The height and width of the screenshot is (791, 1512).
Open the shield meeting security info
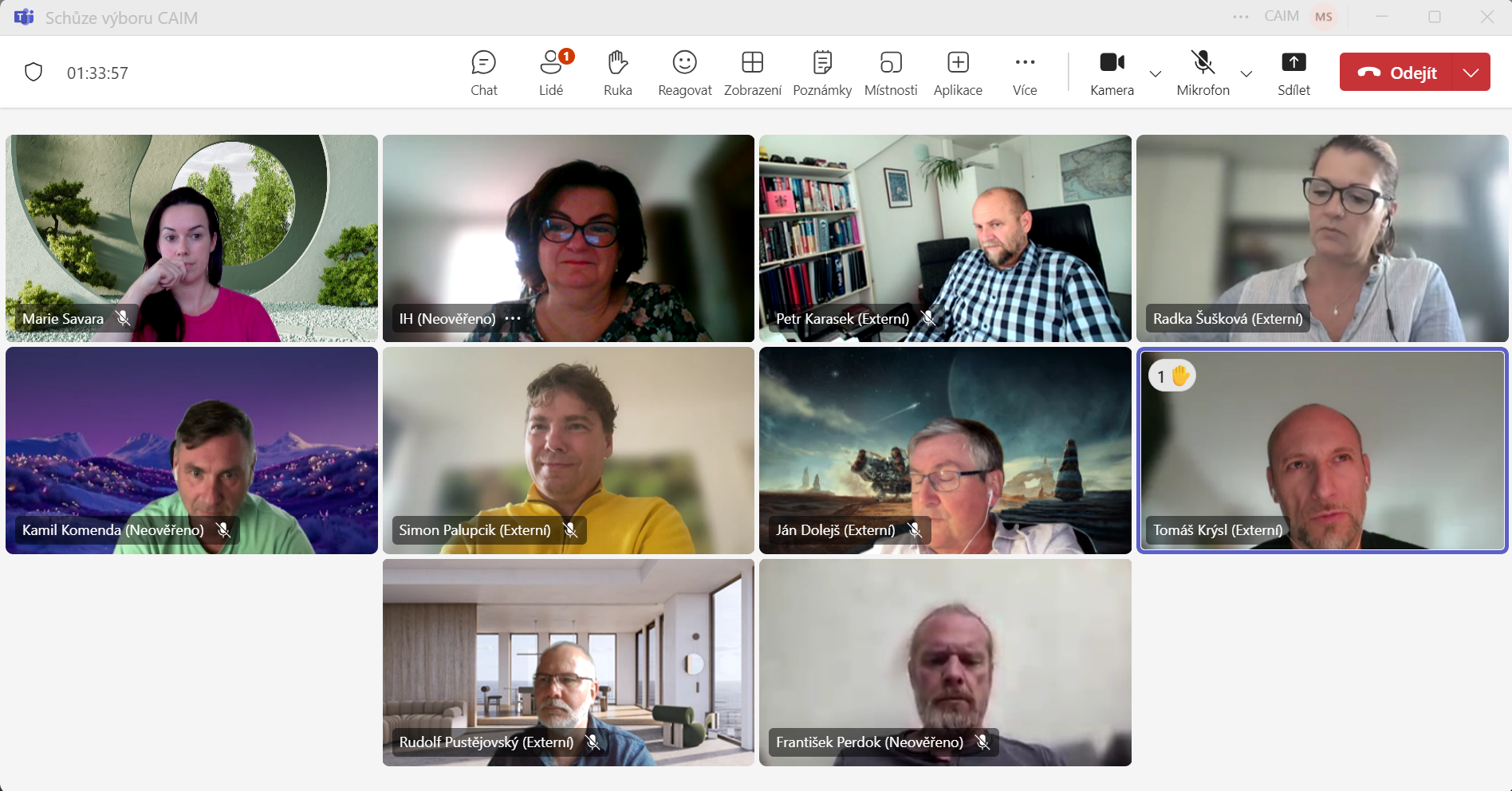coord(33,73)
